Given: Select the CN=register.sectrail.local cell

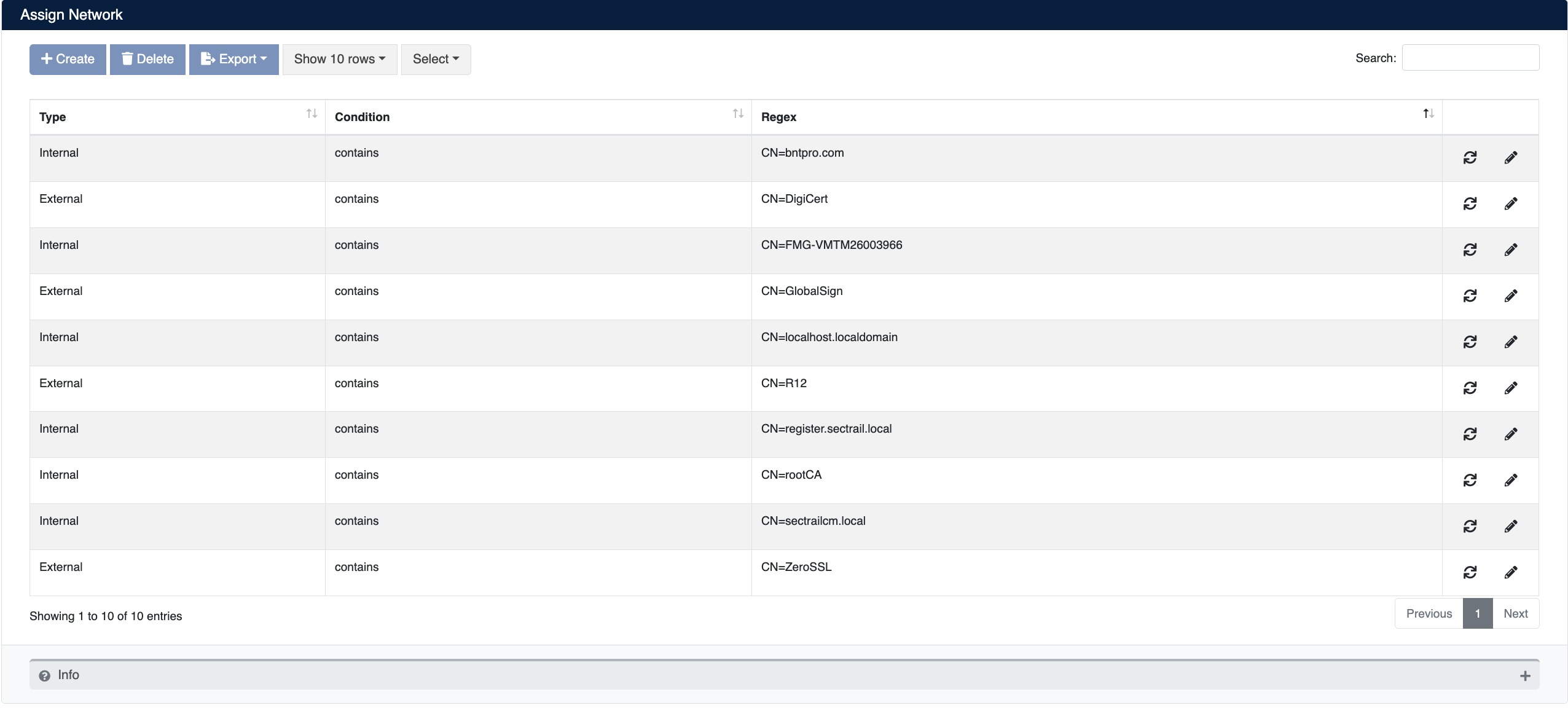Looking at the screenshot, I should pyautogui.click(x=1097, y=435).
